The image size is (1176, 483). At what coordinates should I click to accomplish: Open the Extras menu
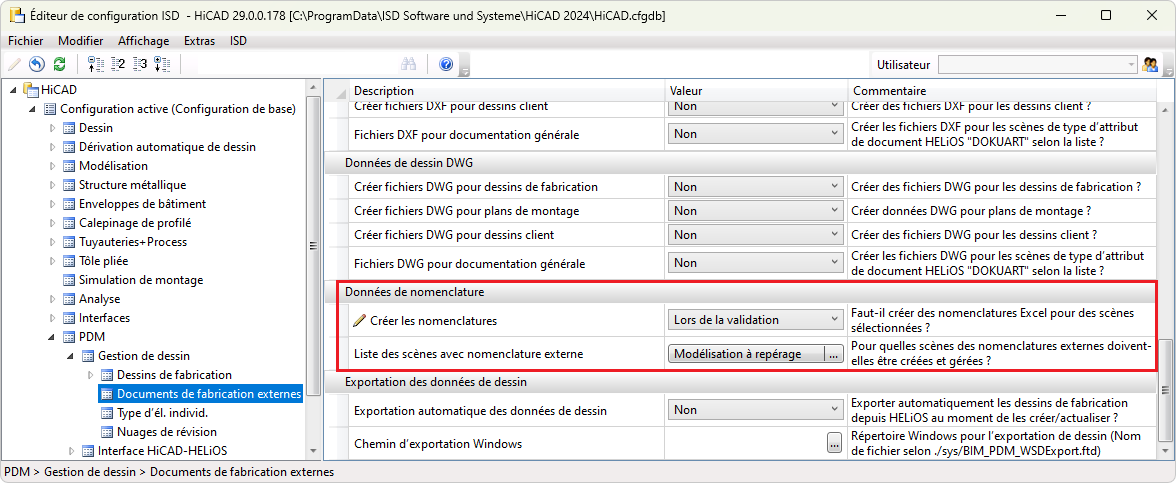[199, 41]
